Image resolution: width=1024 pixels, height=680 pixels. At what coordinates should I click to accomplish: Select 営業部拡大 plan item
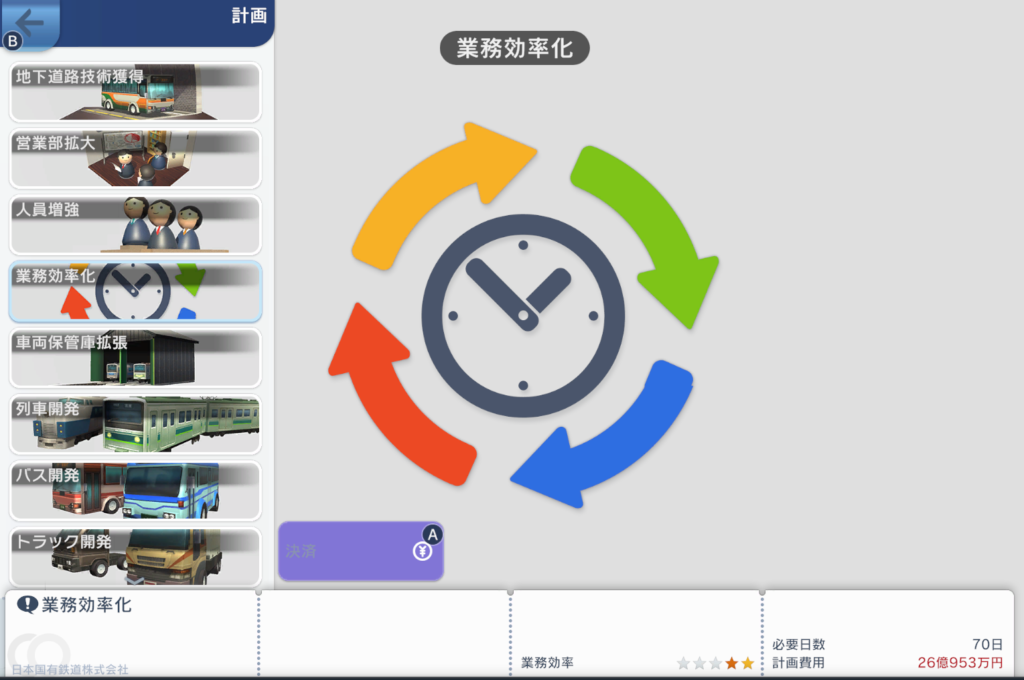click(x=135, y=158)
